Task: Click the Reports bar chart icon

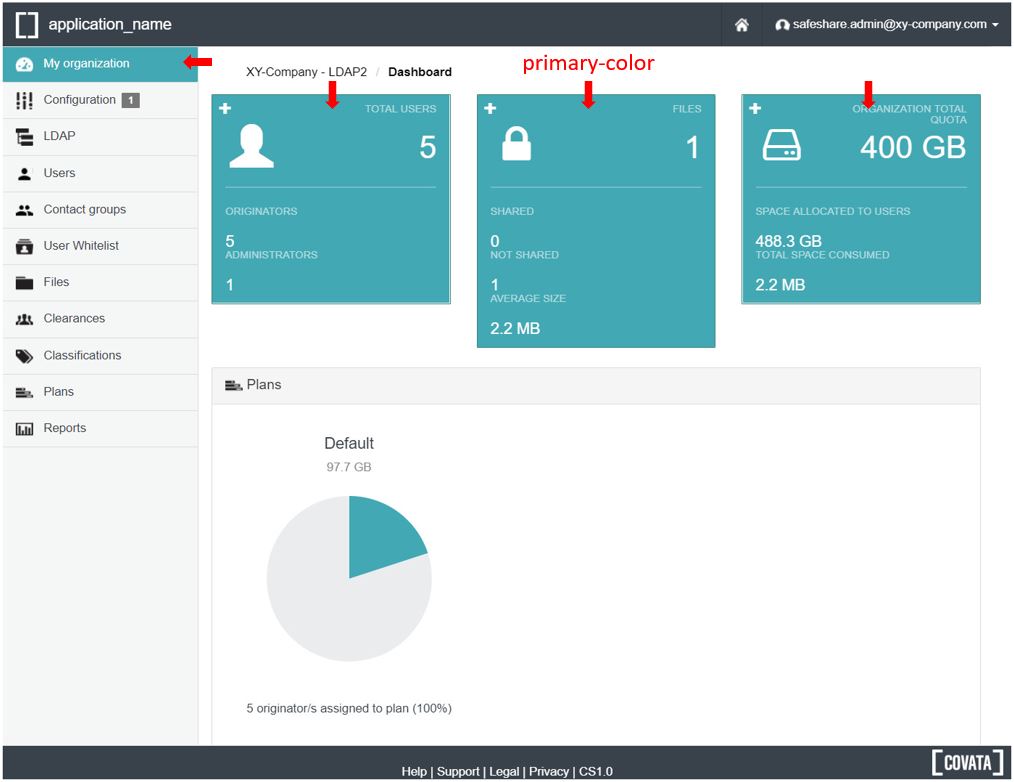Action: click(25, 429)
